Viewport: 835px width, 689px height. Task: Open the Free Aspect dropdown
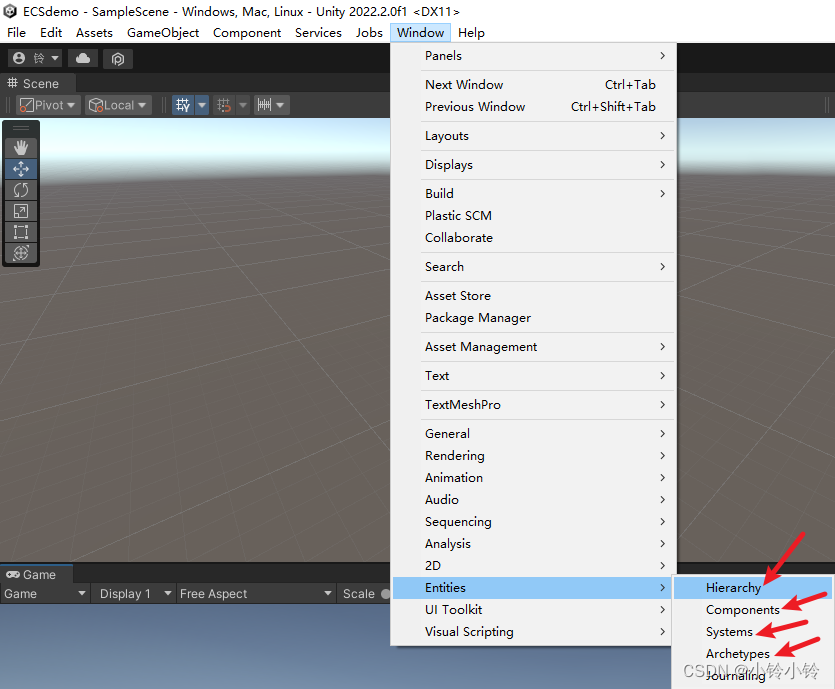click(256, 594)
